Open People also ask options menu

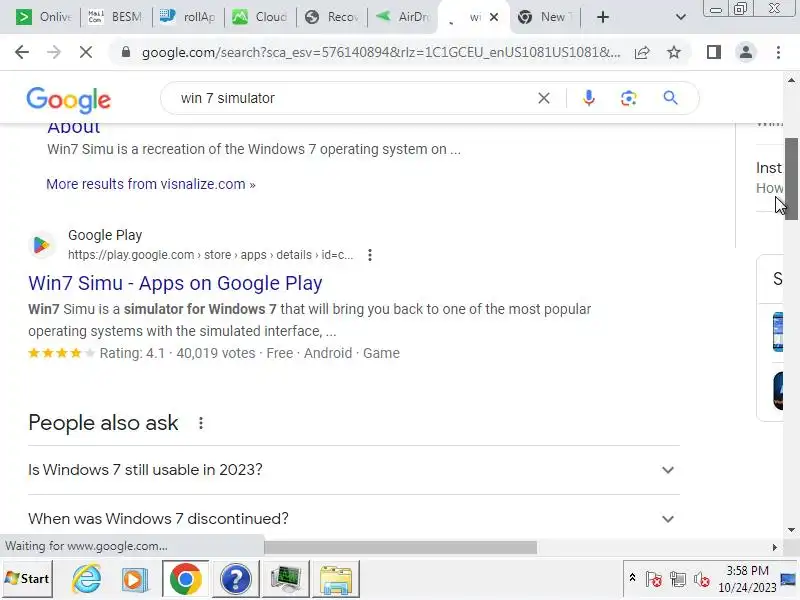[x=201, y=423]
